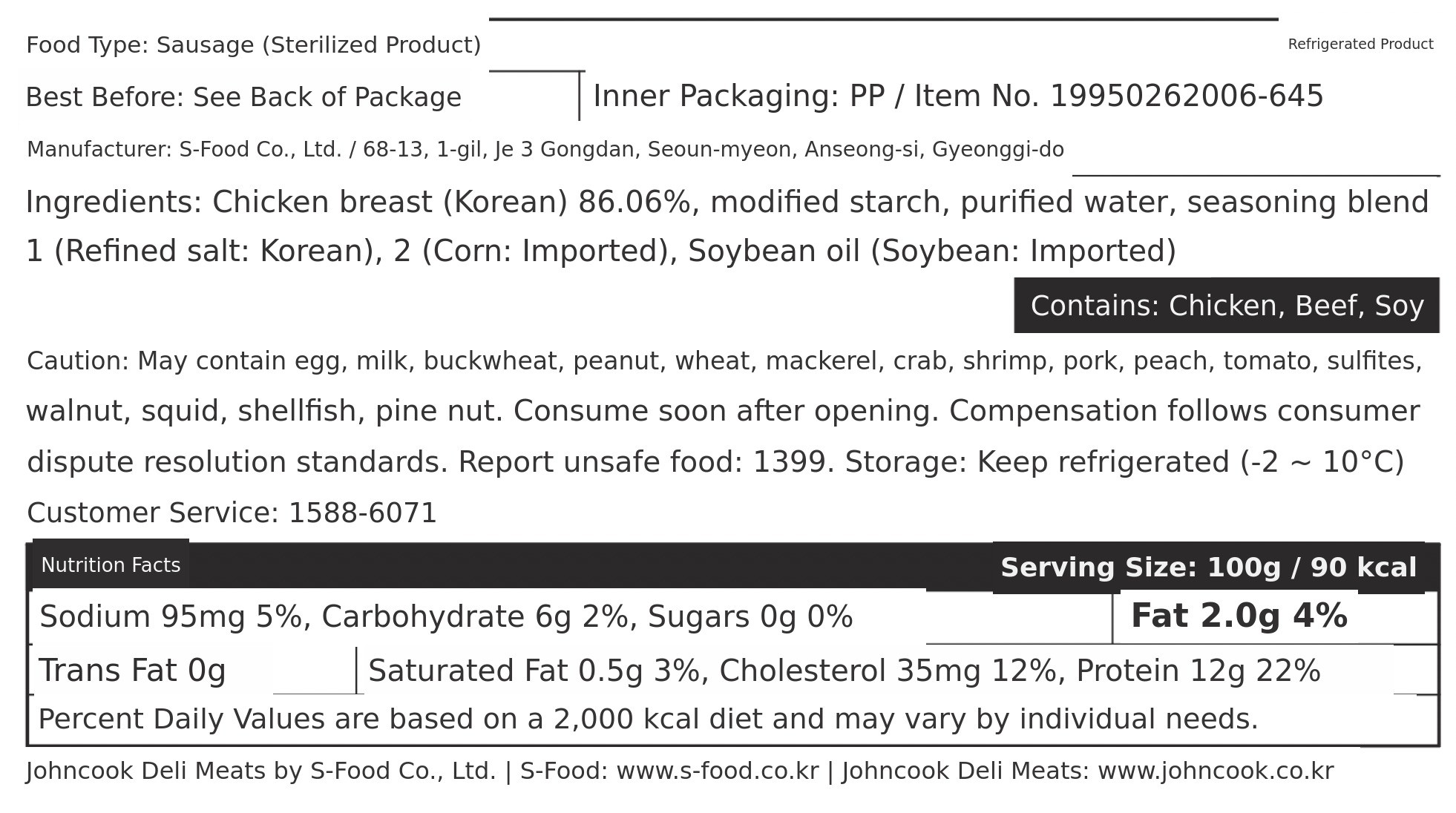
Task: Click the Best Before: See Back of Package text
Action: (x=243, y=97)
